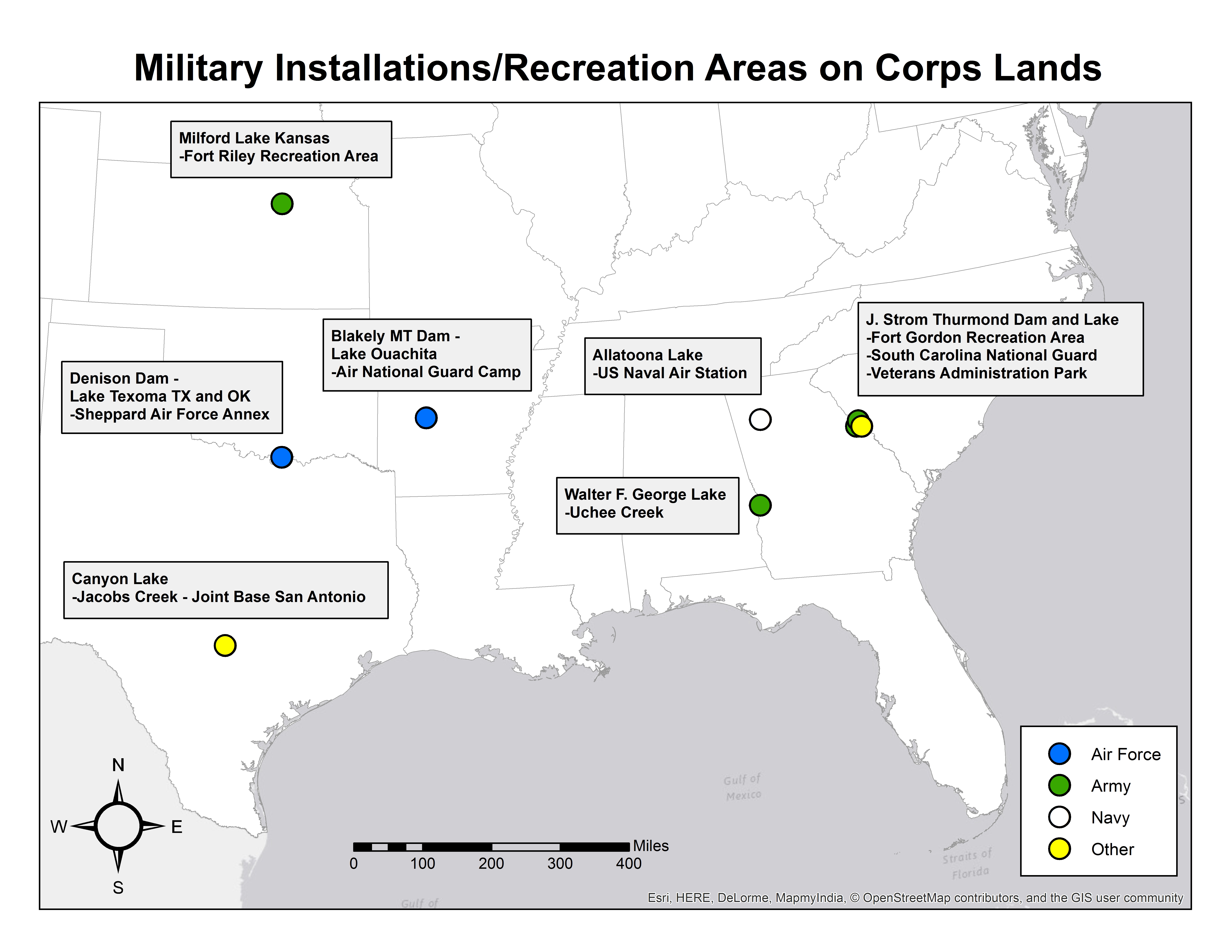
Task: Click '-Fort Riley Recreation Area' text
Action: click(279, 156)
